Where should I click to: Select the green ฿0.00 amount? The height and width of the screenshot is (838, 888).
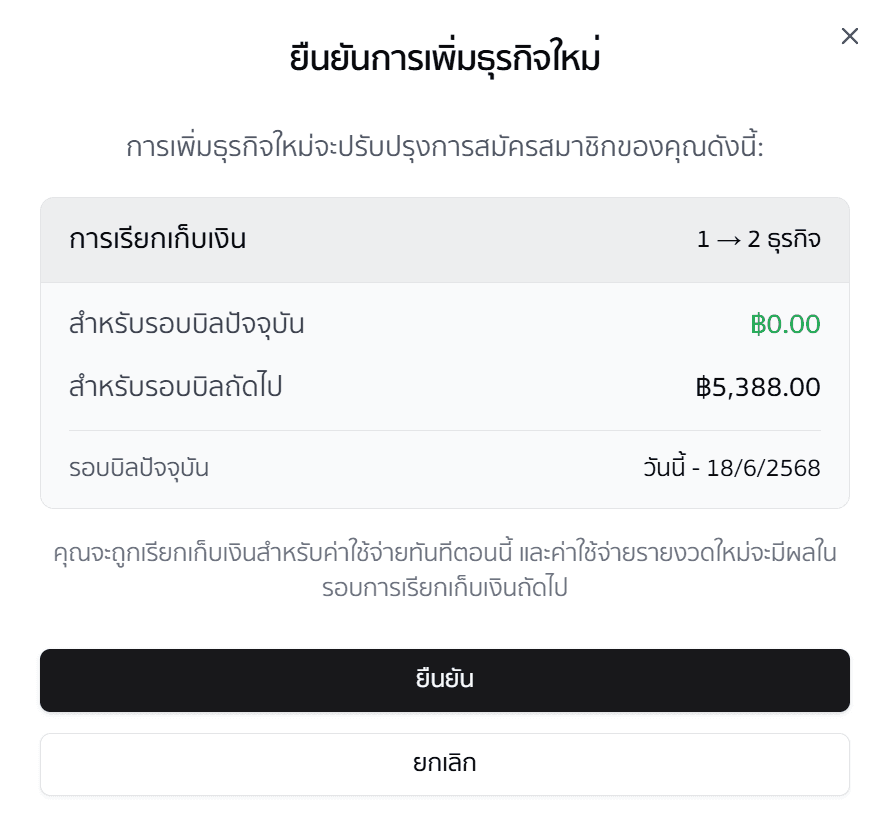coord(786,324)
